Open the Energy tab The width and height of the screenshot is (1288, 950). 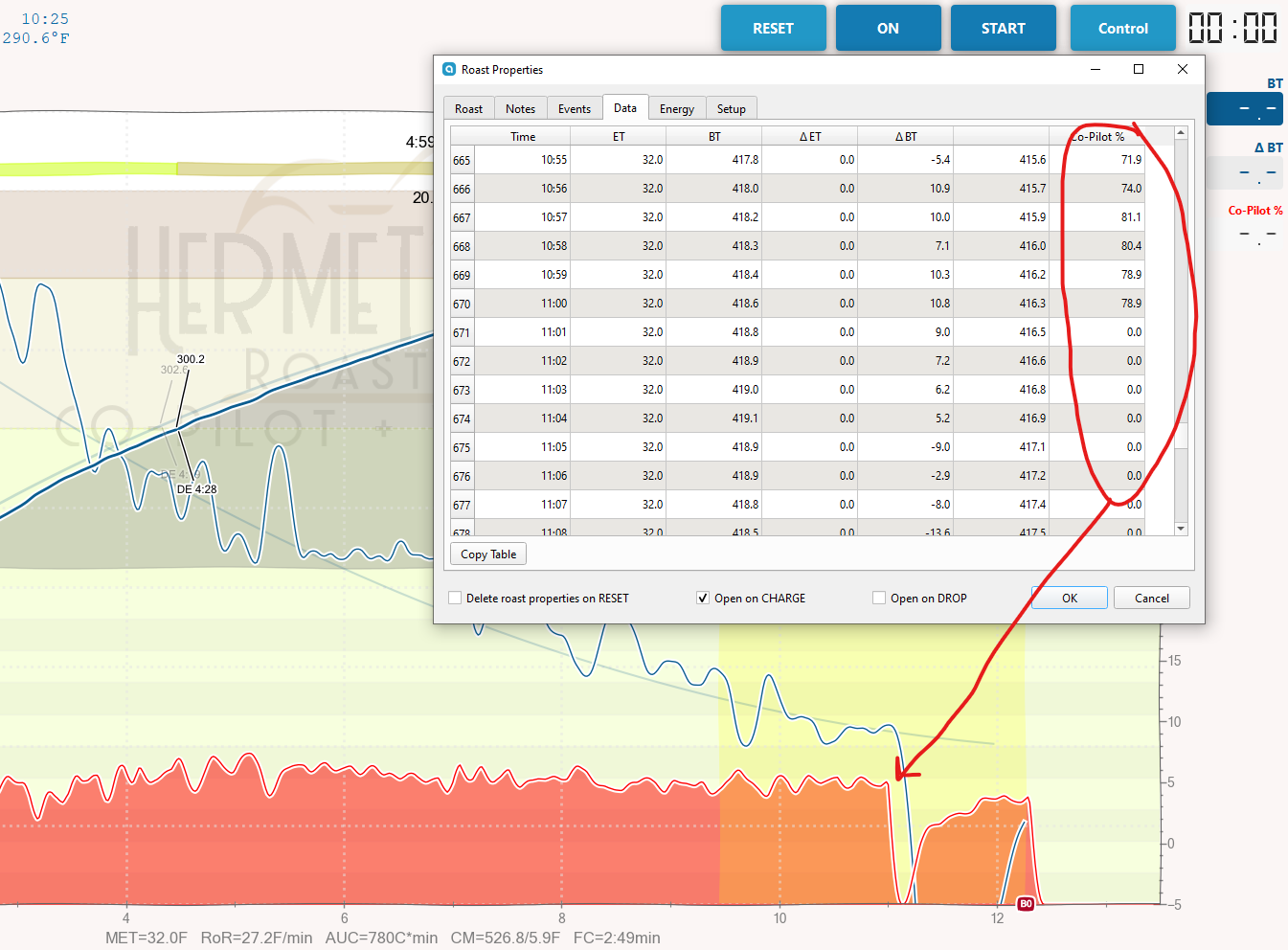pyautogui.click(x=677, y=107)
